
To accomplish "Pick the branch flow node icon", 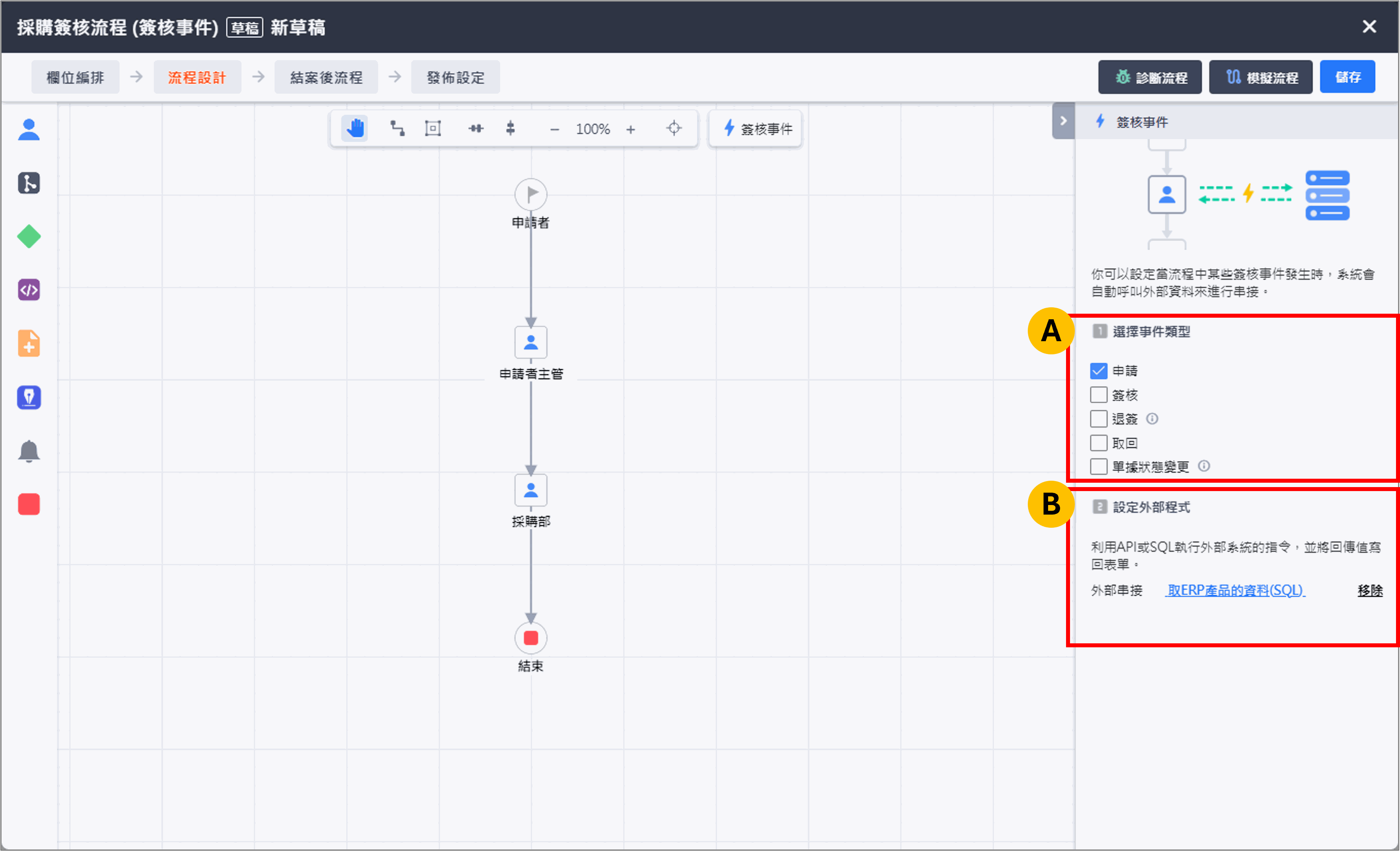I will [29, 183].
